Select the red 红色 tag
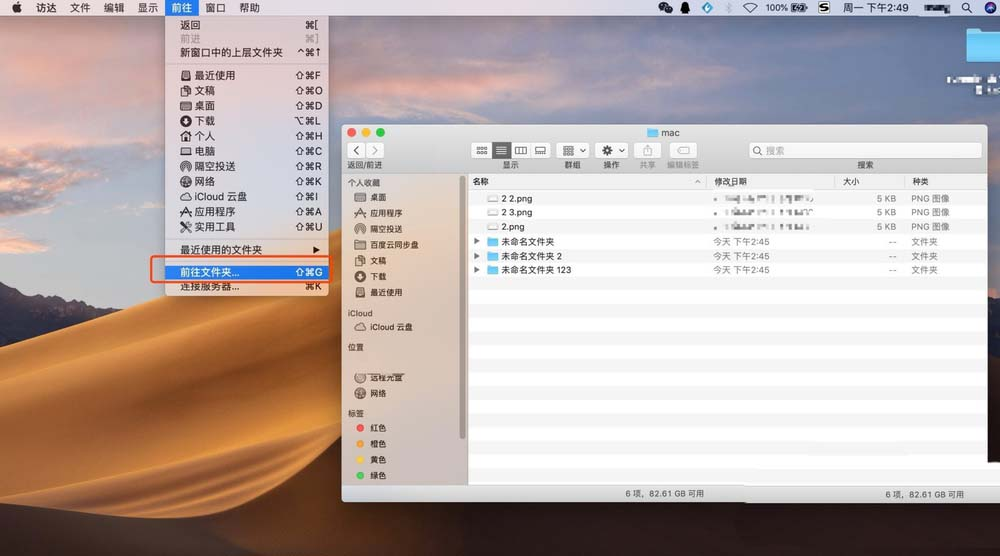1000x556 pixels. click(x=377, y=428)
